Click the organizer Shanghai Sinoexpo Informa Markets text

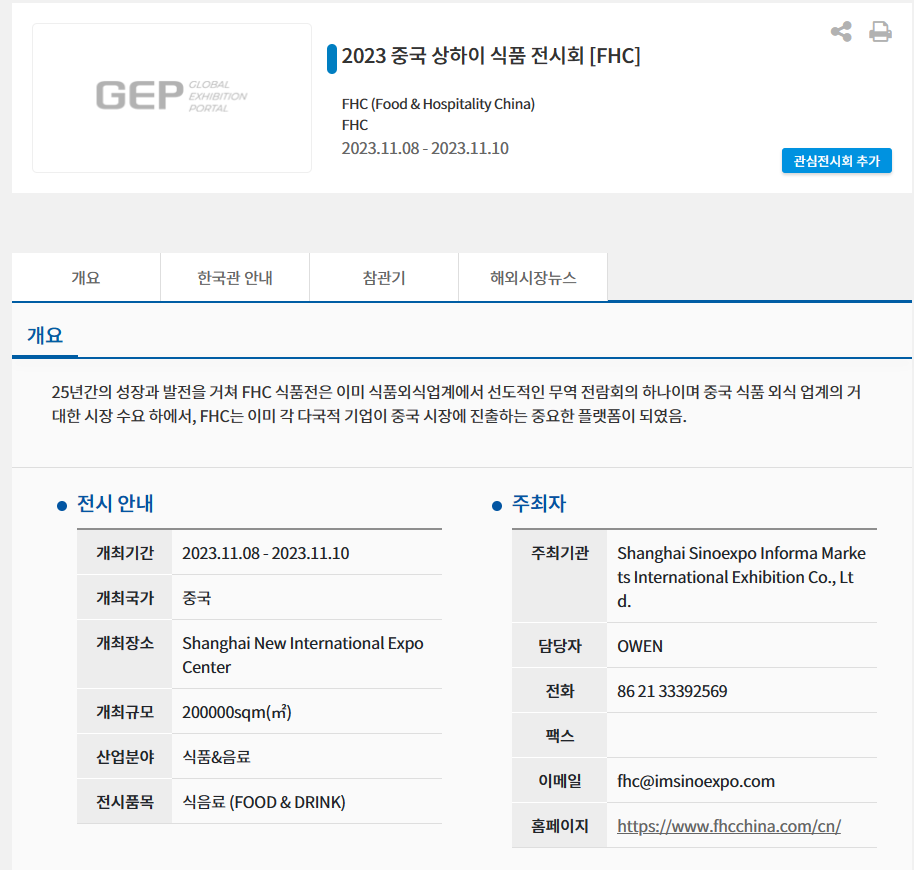pyautogui.click(x=741, y=576)
